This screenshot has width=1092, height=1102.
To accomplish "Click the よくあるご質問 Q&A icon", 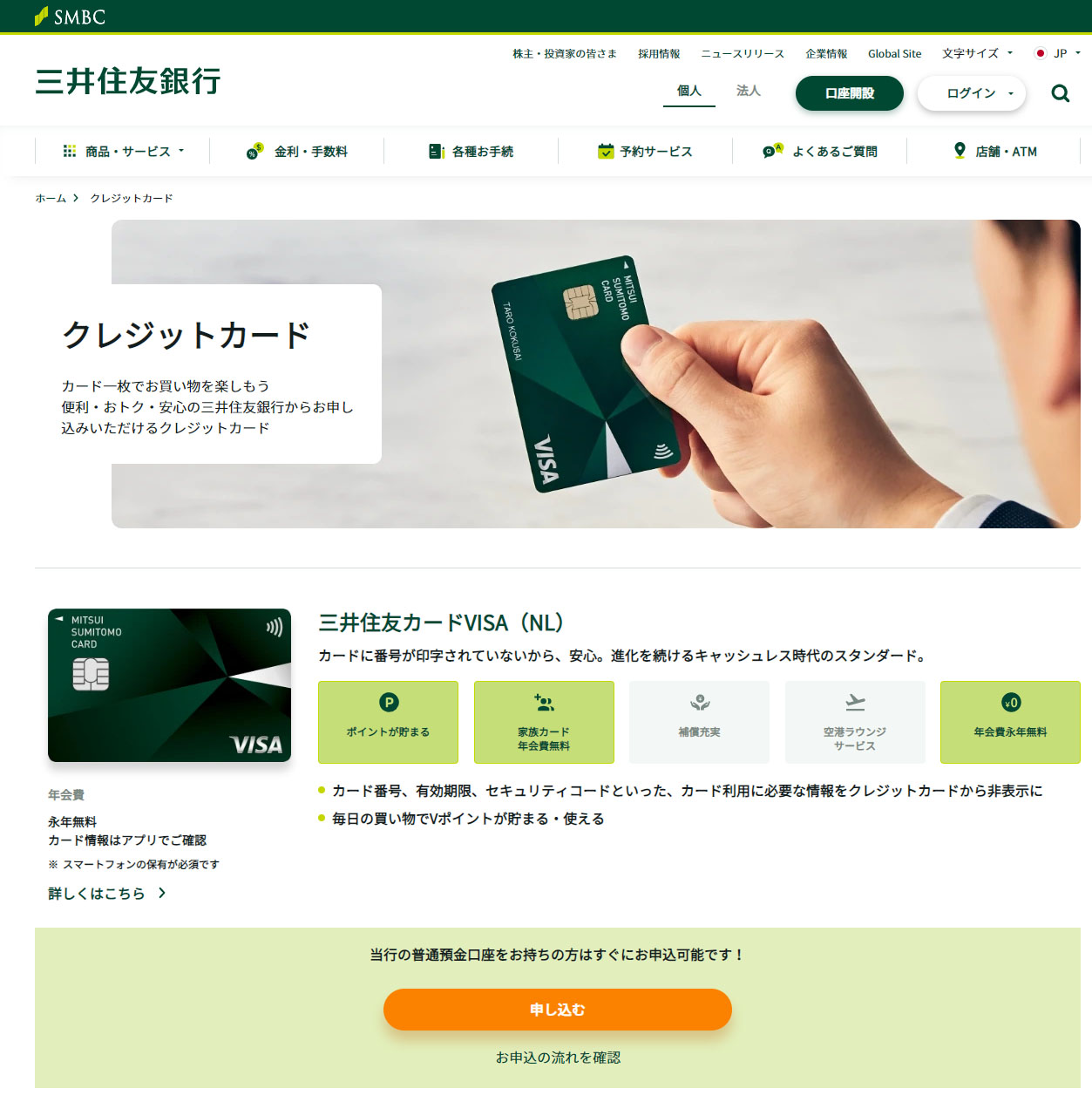I will pyautogui.click(x=773, y=151).
